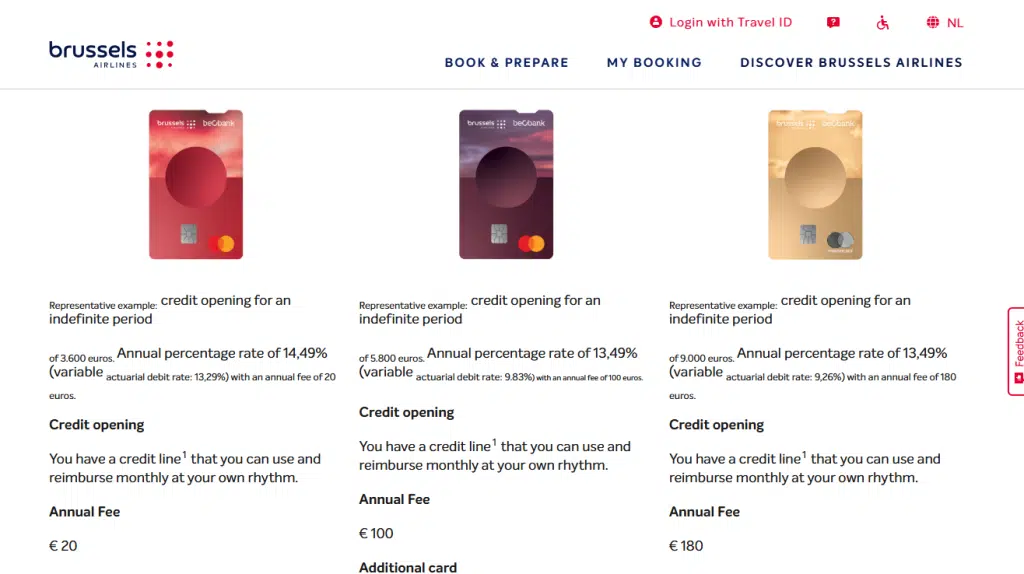Screen dimensions: 1024x574
Task: Click the Mastercard logo on red card
Action: pyautogui.click(x=226, y=243)
